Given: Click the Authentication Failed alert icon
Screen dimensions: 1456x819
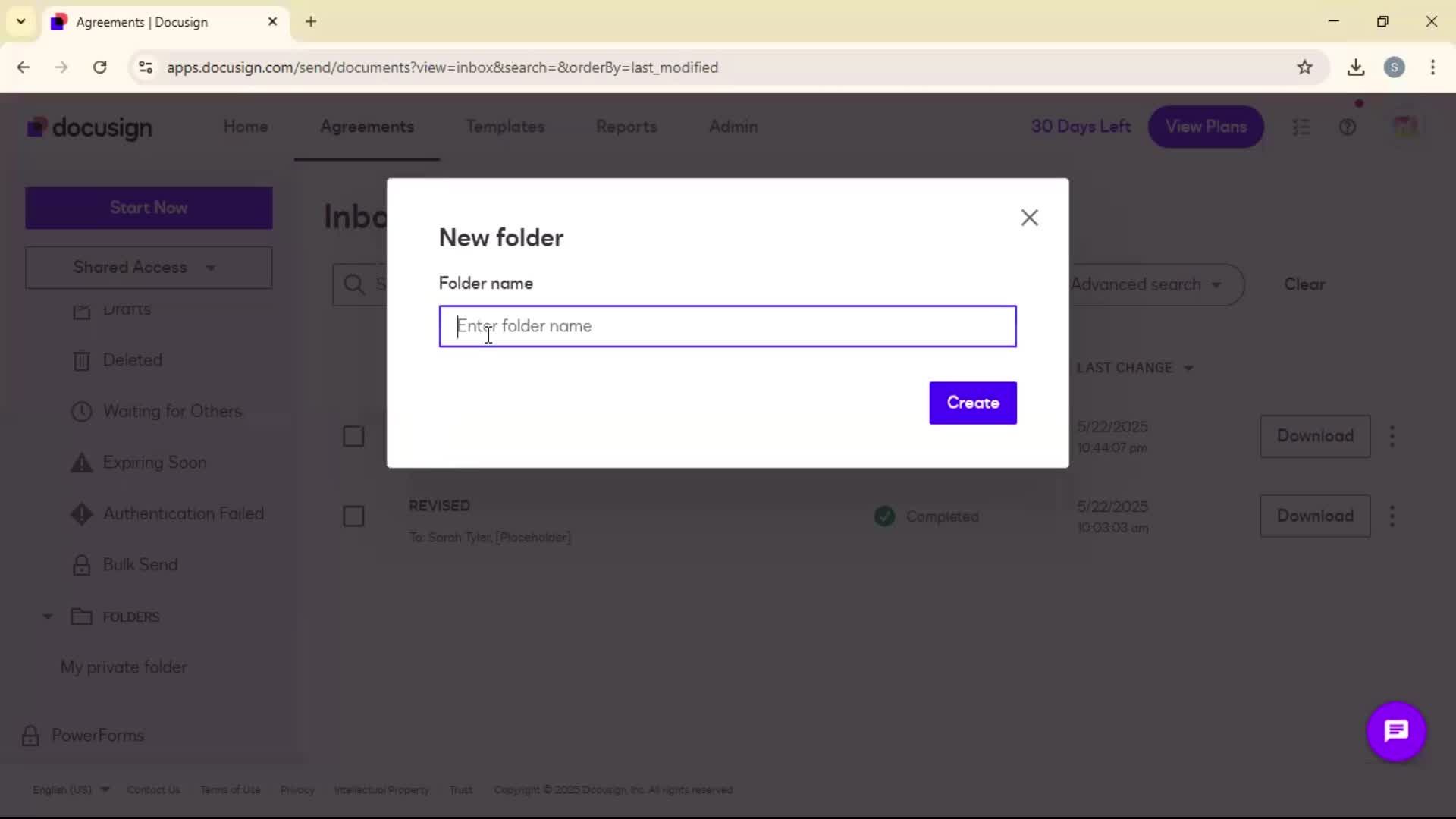Looking at the screenshot, I should click(81, 514).
